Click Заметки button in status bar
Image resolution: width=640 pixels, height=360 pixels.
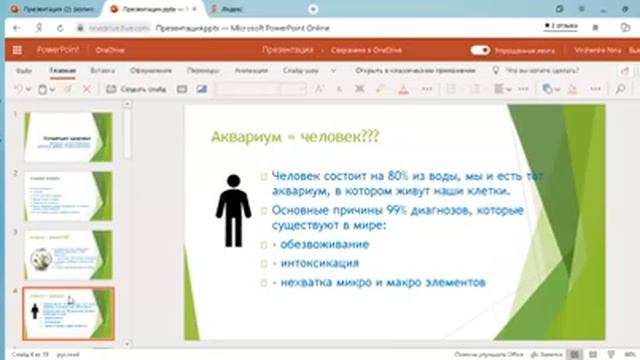(x=547, y=355)
